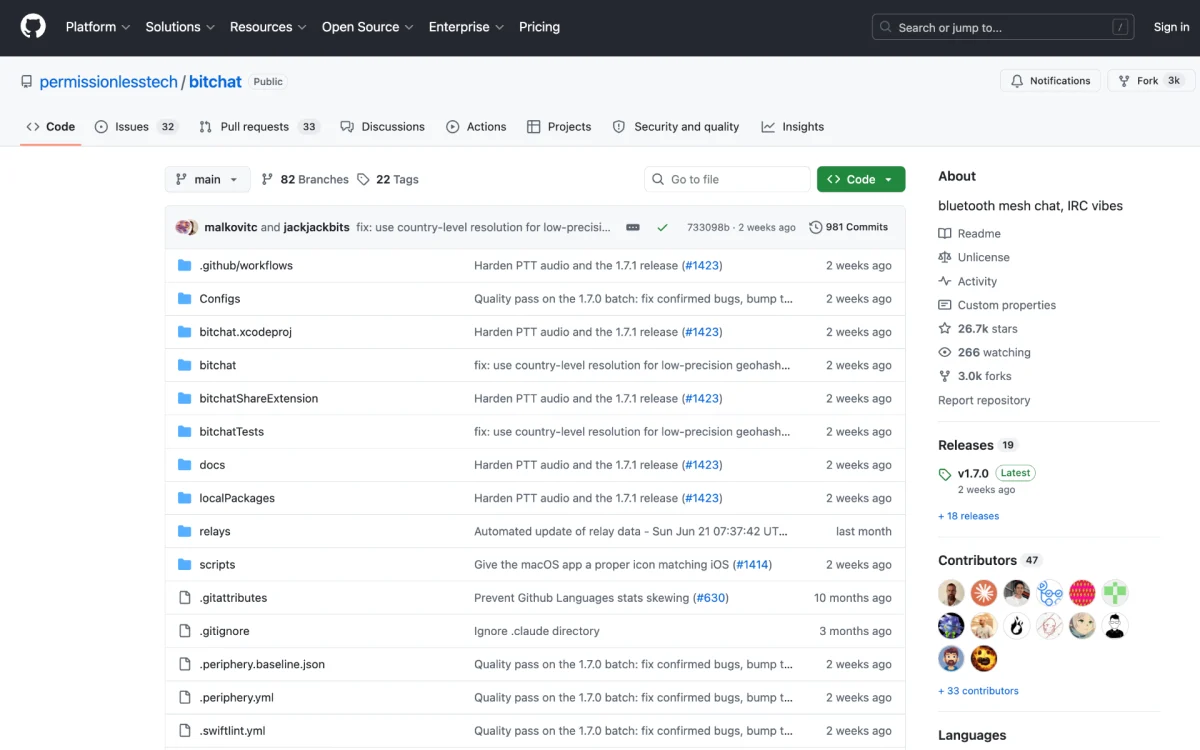Open commit hash 733098b

(708, 227)
